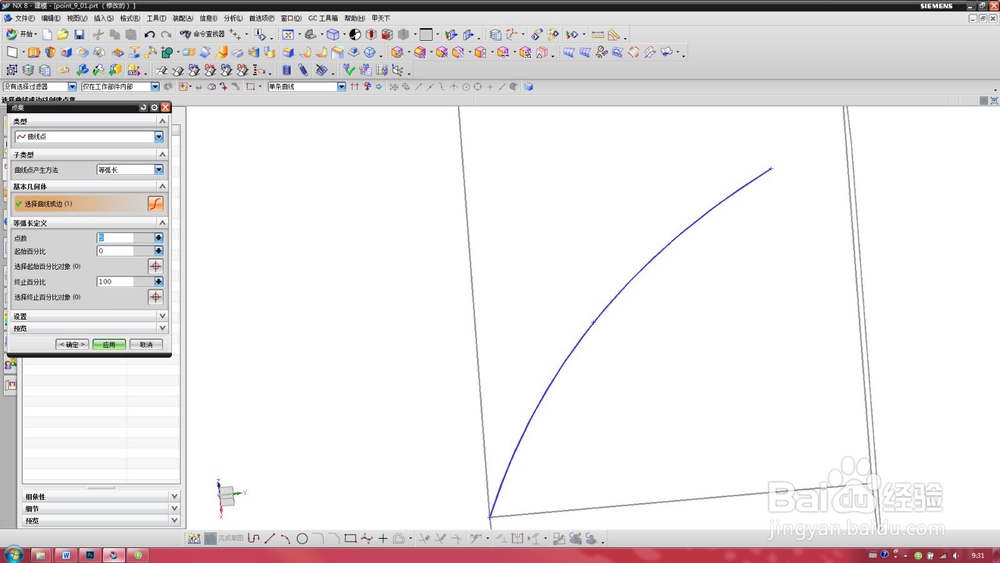Click the Windows Start orb
Screen dimensions: 1000x563
(13, 554)
